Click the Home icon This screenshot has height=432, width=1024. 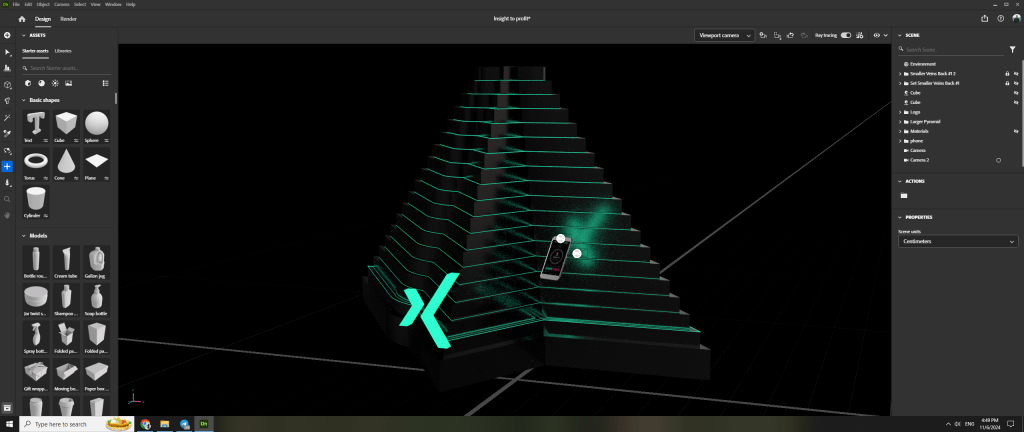point(22,18)
